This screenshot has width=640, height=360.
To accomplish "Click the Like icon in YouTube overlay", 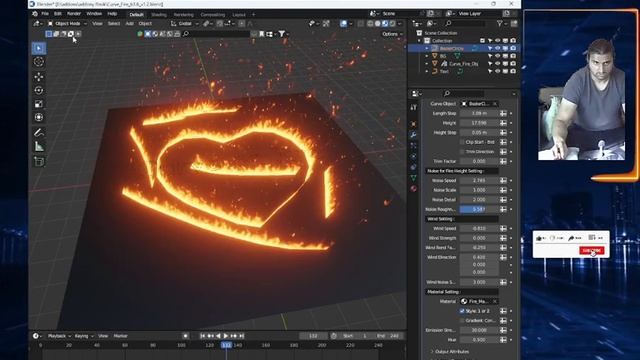I will [x=540, y=238].
